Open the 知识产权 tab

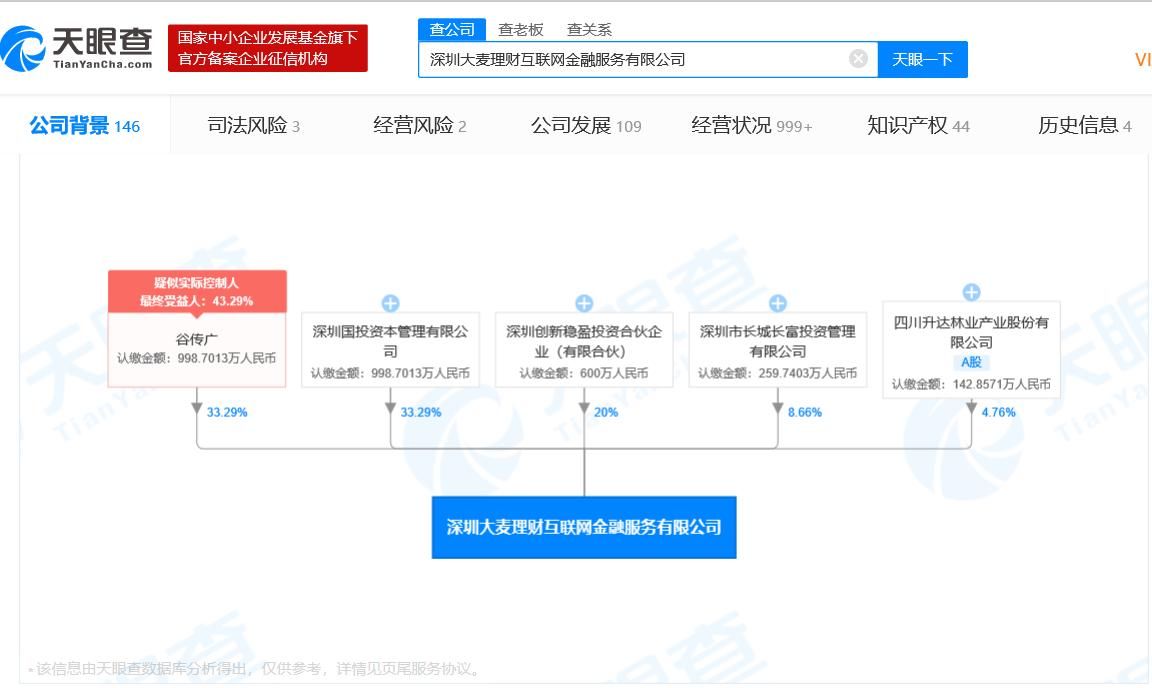[x=918, y=126]
